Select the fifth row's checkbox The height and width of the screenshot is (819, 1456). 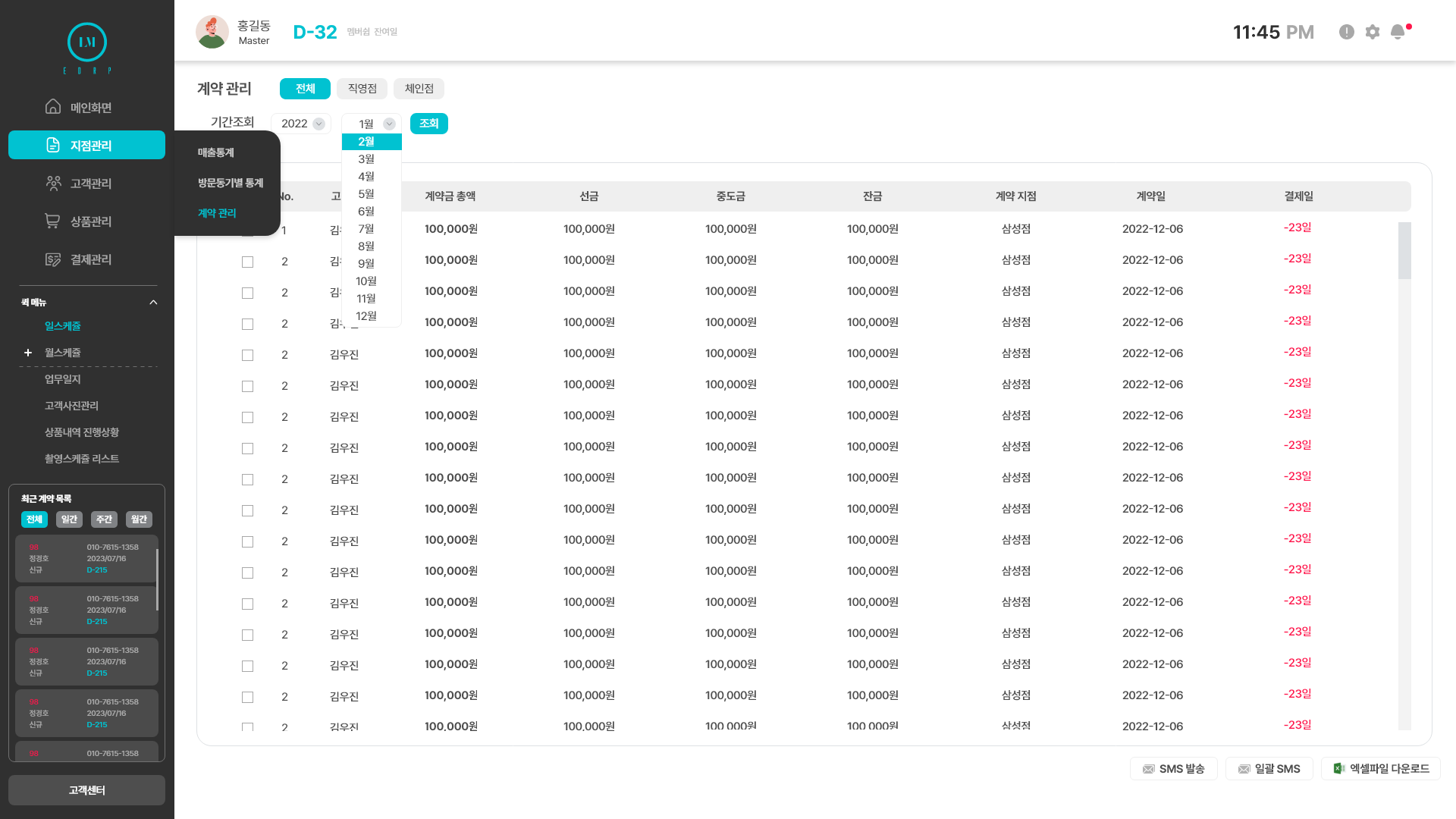[x=247, y=355]
